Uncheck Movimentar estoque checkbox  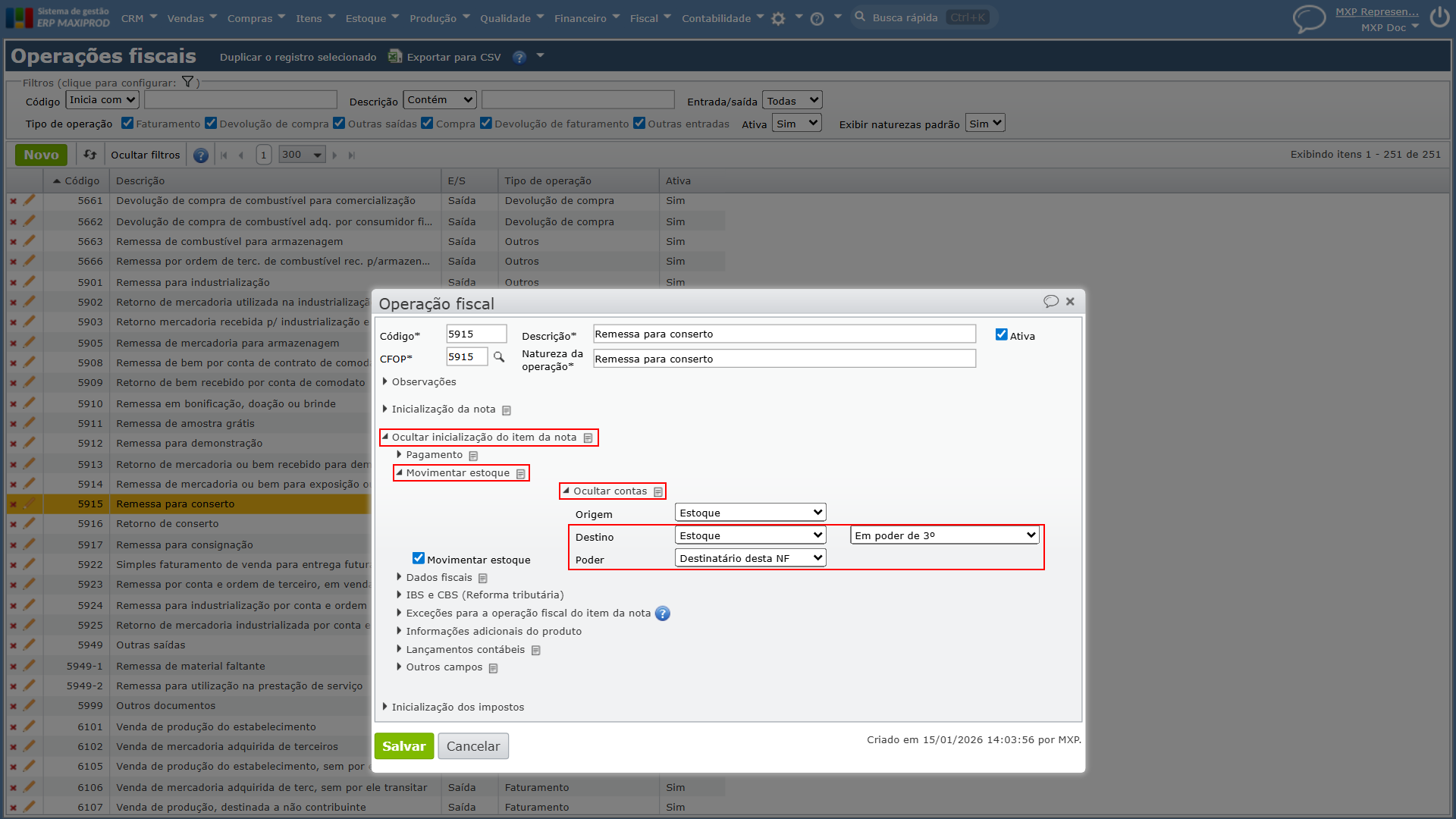pos(419,558)
